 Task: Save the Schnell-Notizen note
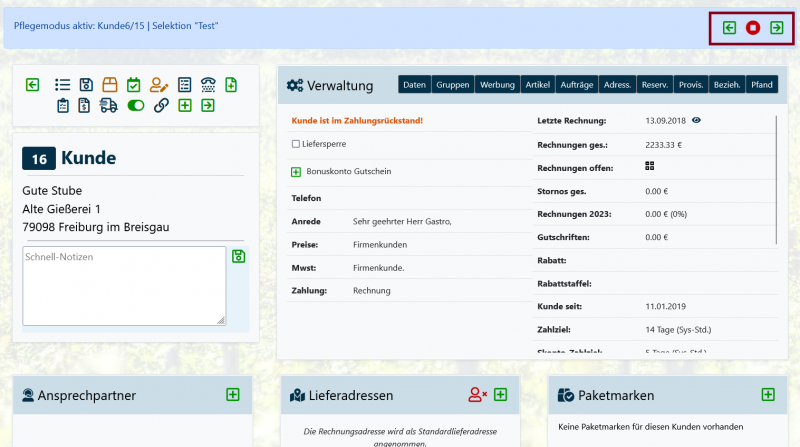tap(238, 257)
